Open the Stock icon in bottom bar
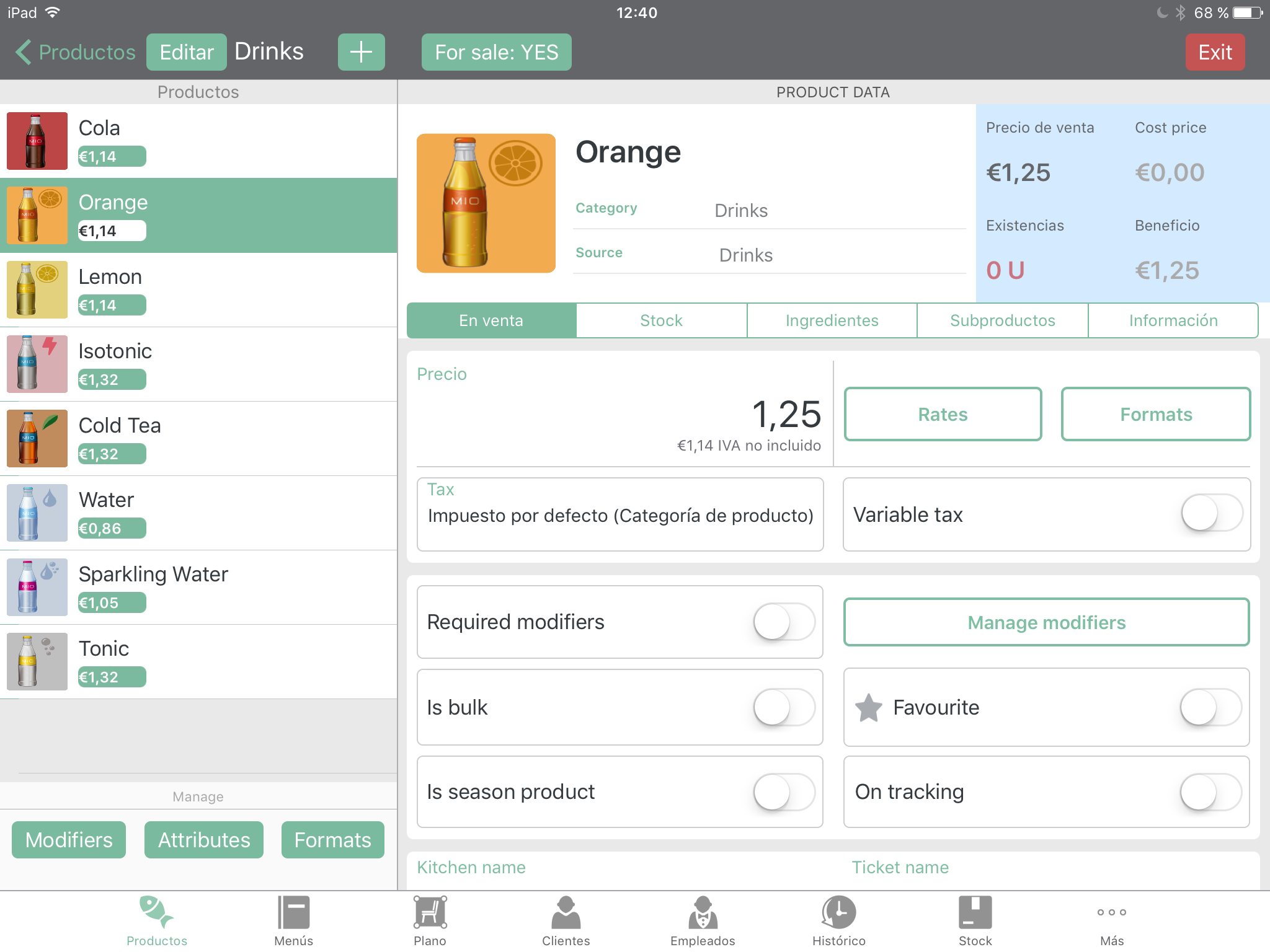This screenshot has width=1270, height=952. [975, 913]
